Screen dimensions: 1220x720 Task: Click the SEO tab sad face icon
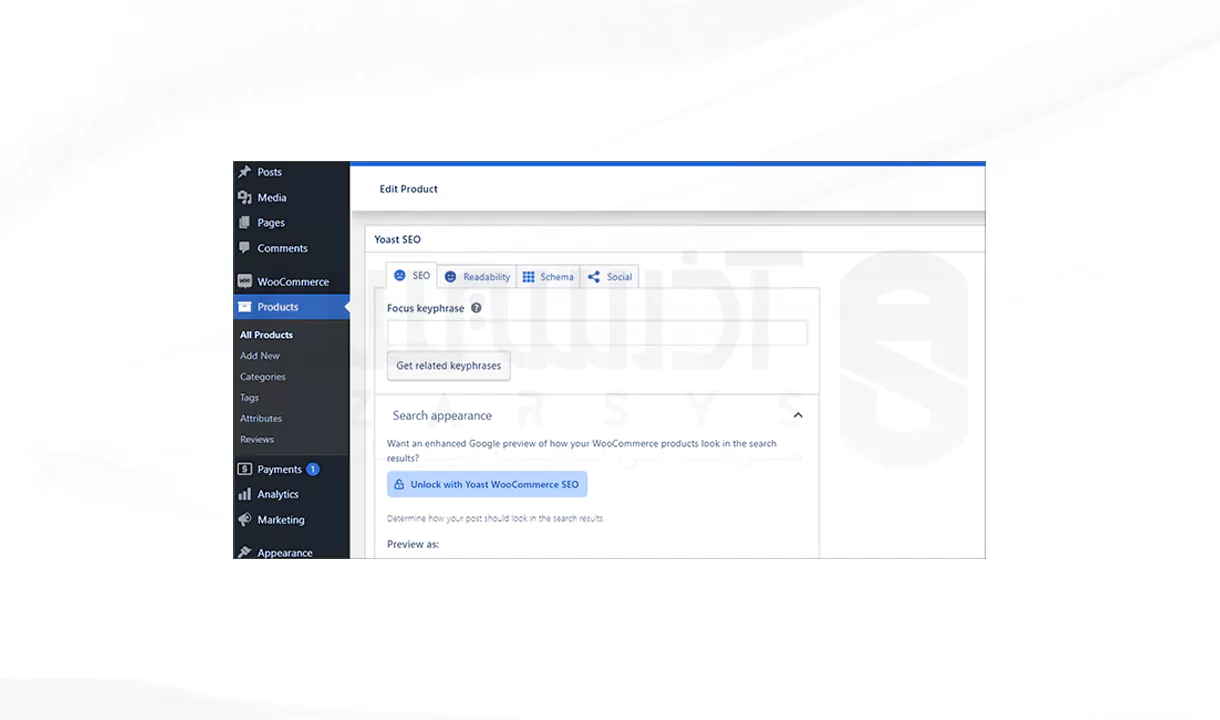click(x=400, y=276)
